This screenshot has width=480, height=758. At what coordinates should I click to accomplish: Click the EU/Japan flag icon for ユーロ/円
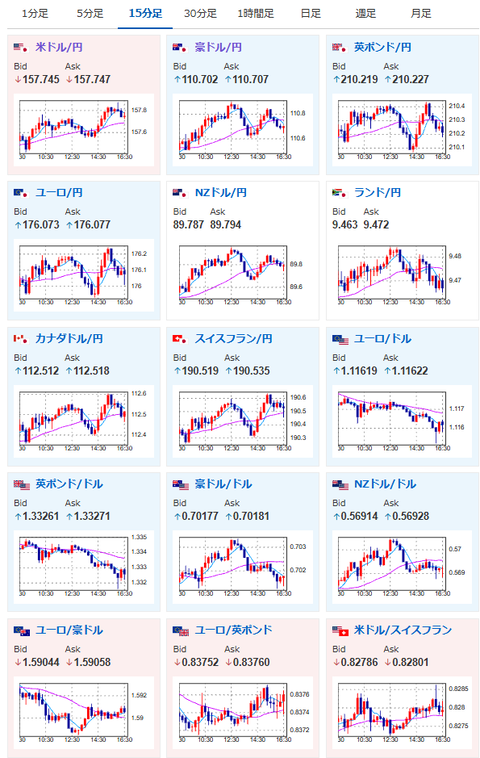pyautogui.click(x=21, y=193)
